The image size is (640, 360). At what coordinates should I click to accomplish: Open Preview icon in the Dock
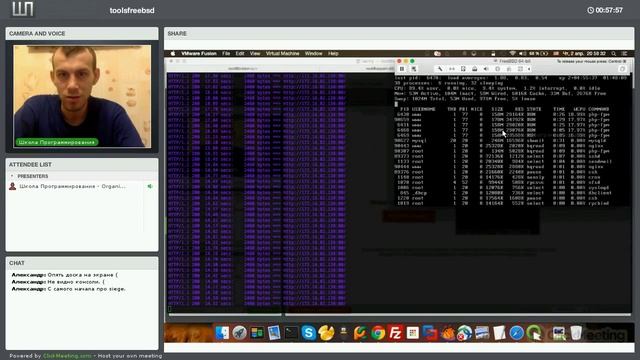tap(274, 333)
